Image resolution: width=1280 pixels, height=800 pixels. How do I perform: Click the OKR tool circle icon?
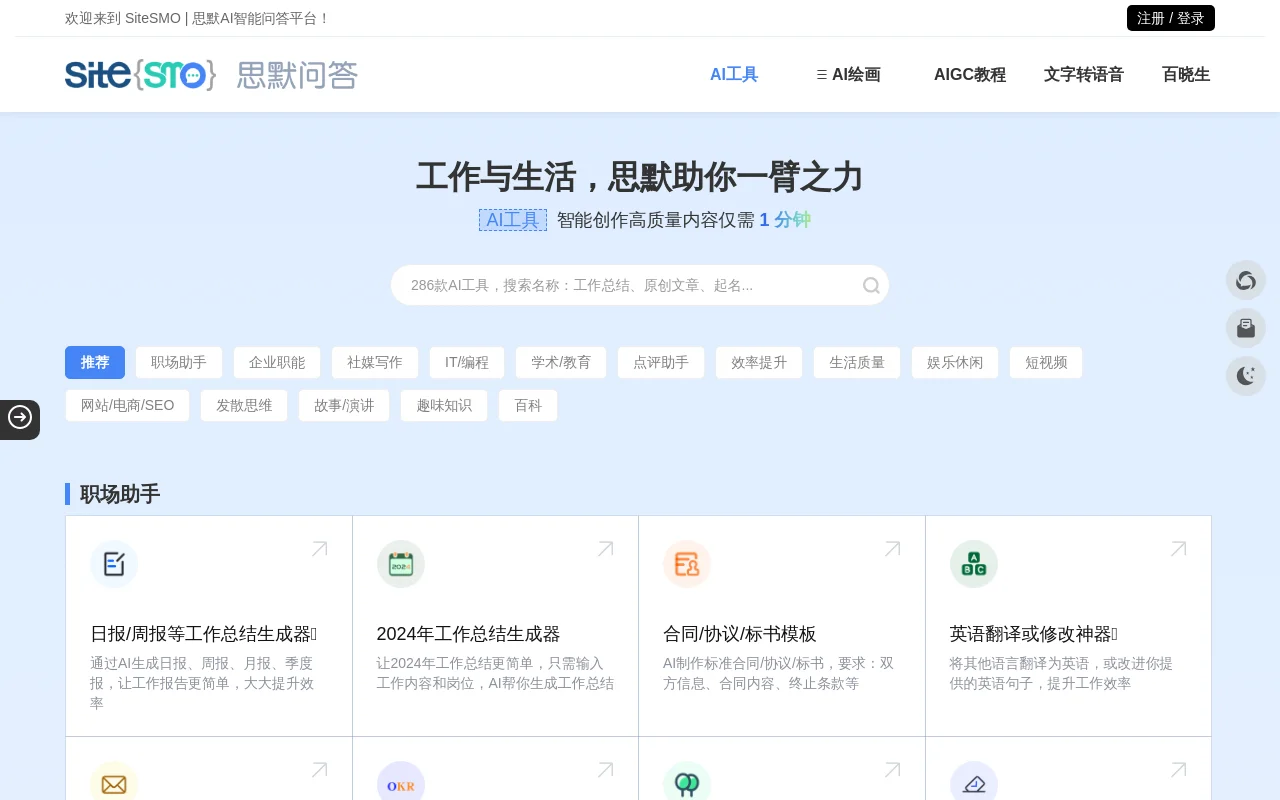(400, 784)
